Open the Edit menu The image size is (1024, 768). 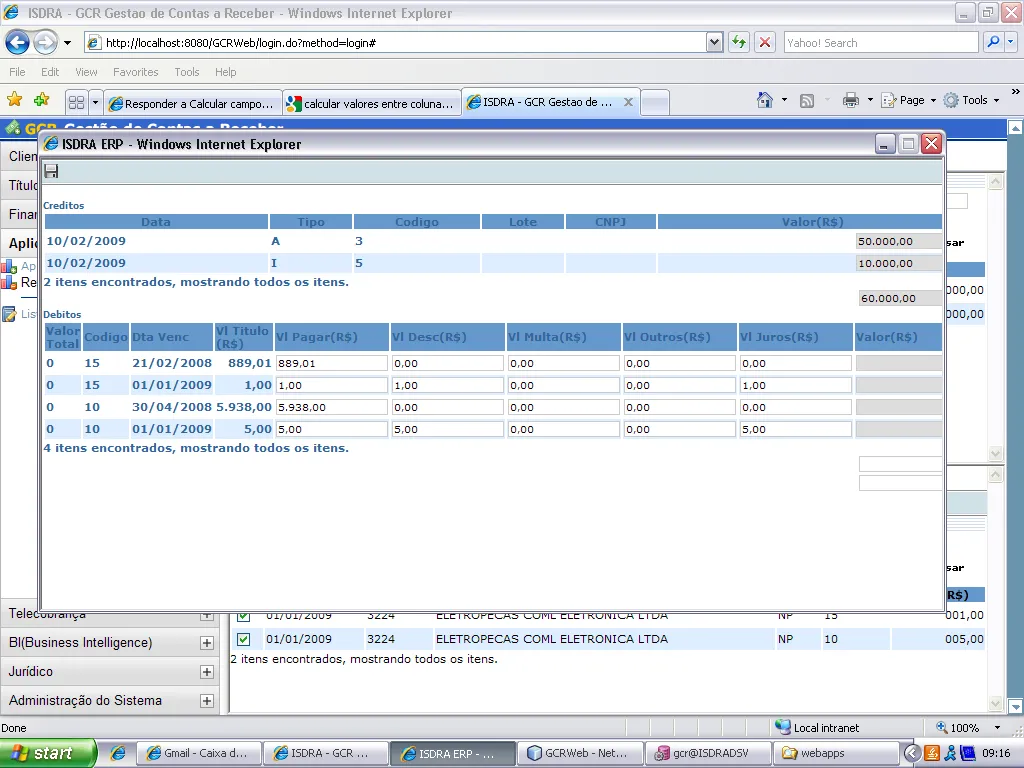pos(50,72)
